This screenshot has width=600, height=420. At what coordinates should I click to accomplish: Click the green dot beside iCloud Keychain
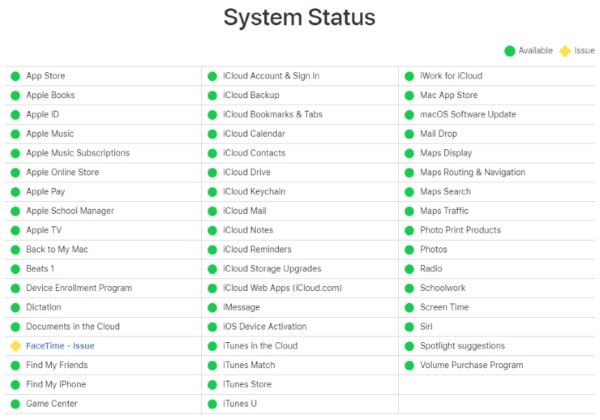pos(212,192)
